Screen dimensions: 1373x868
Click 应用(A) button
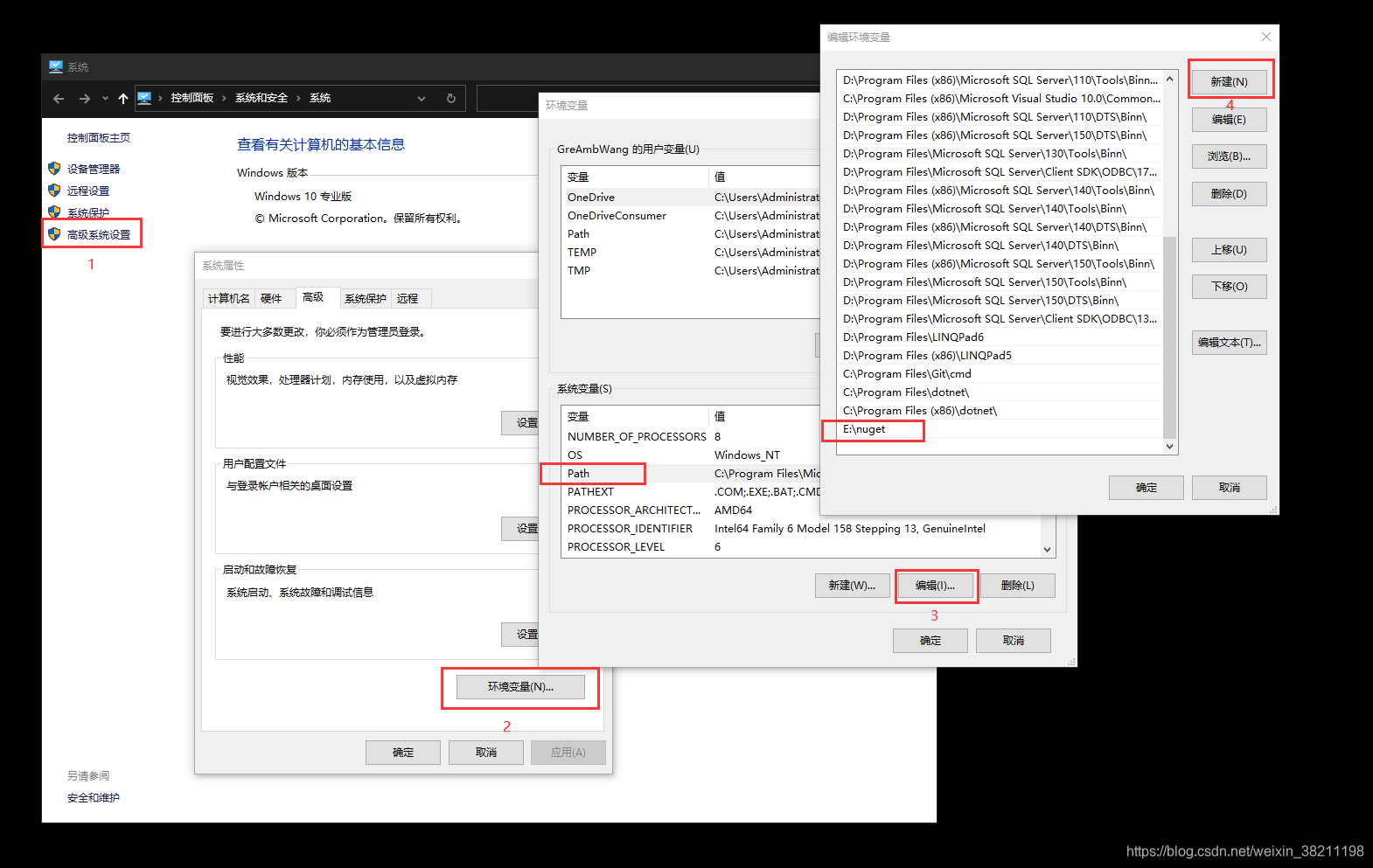click(568, 753)
